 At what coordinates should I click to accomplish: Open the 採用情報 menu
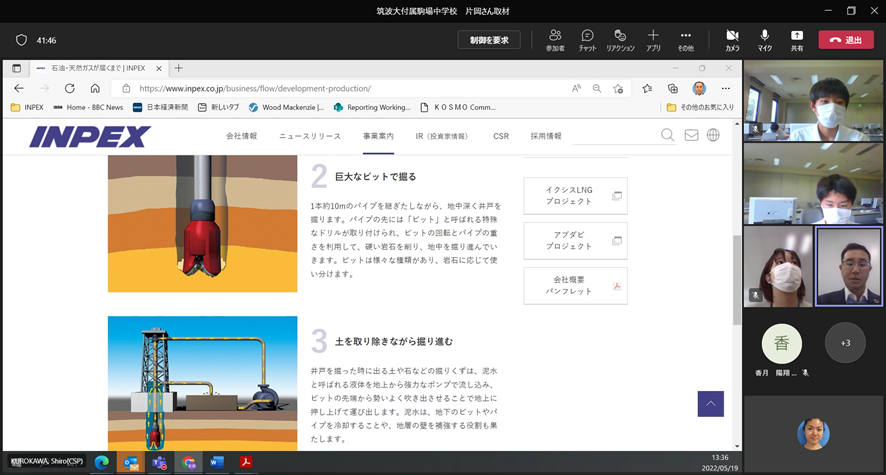pos(546,136)
